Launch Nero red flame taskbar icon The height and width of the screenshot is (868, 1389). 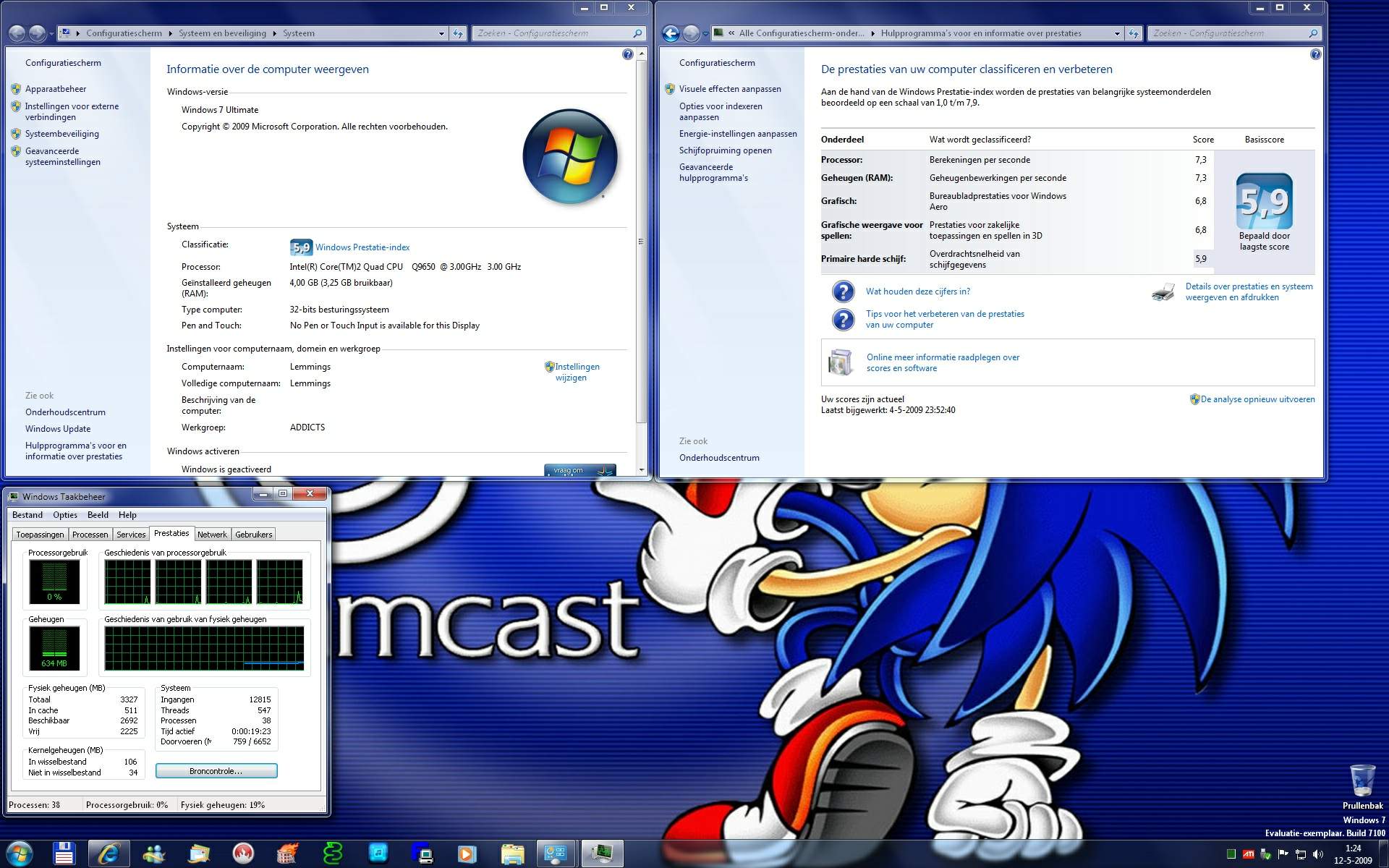tap(244, 854)
